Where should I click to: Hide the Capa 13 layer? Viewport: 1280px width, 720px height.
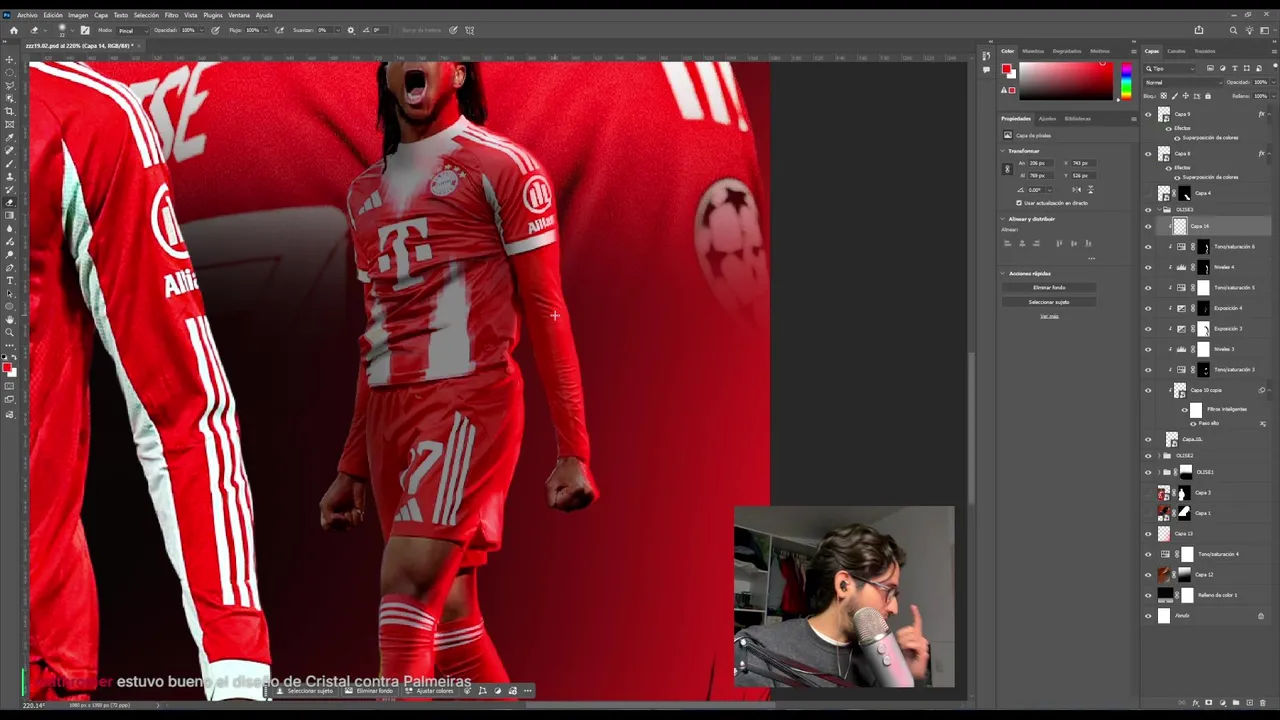click(x=1148, y=534)
